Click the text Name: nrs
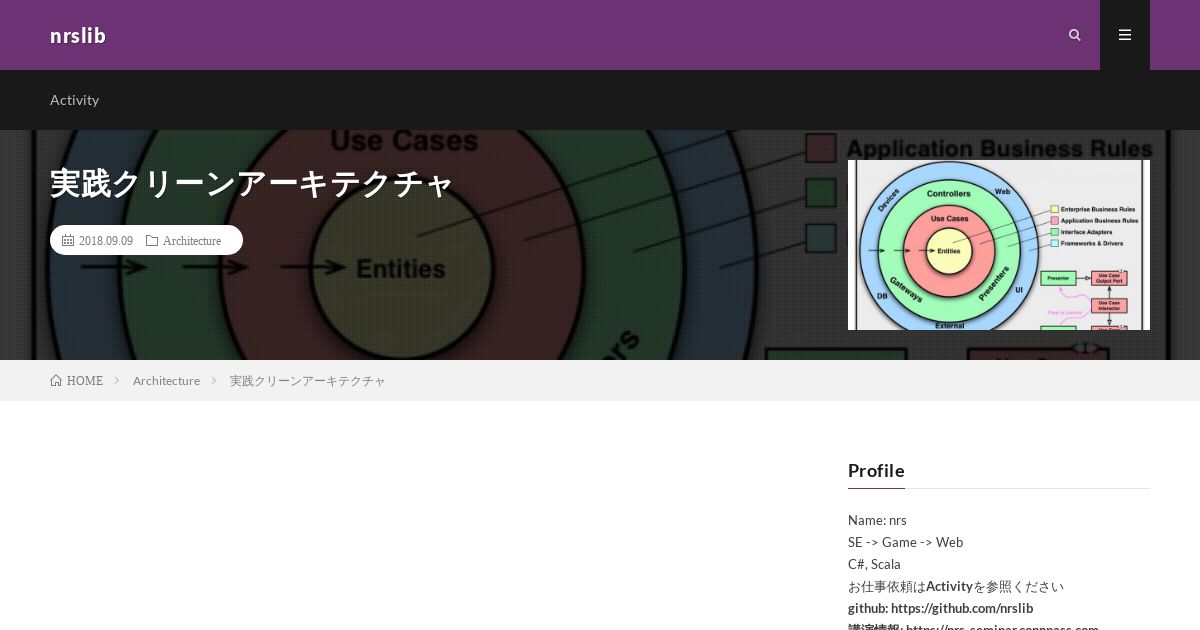 877,521
